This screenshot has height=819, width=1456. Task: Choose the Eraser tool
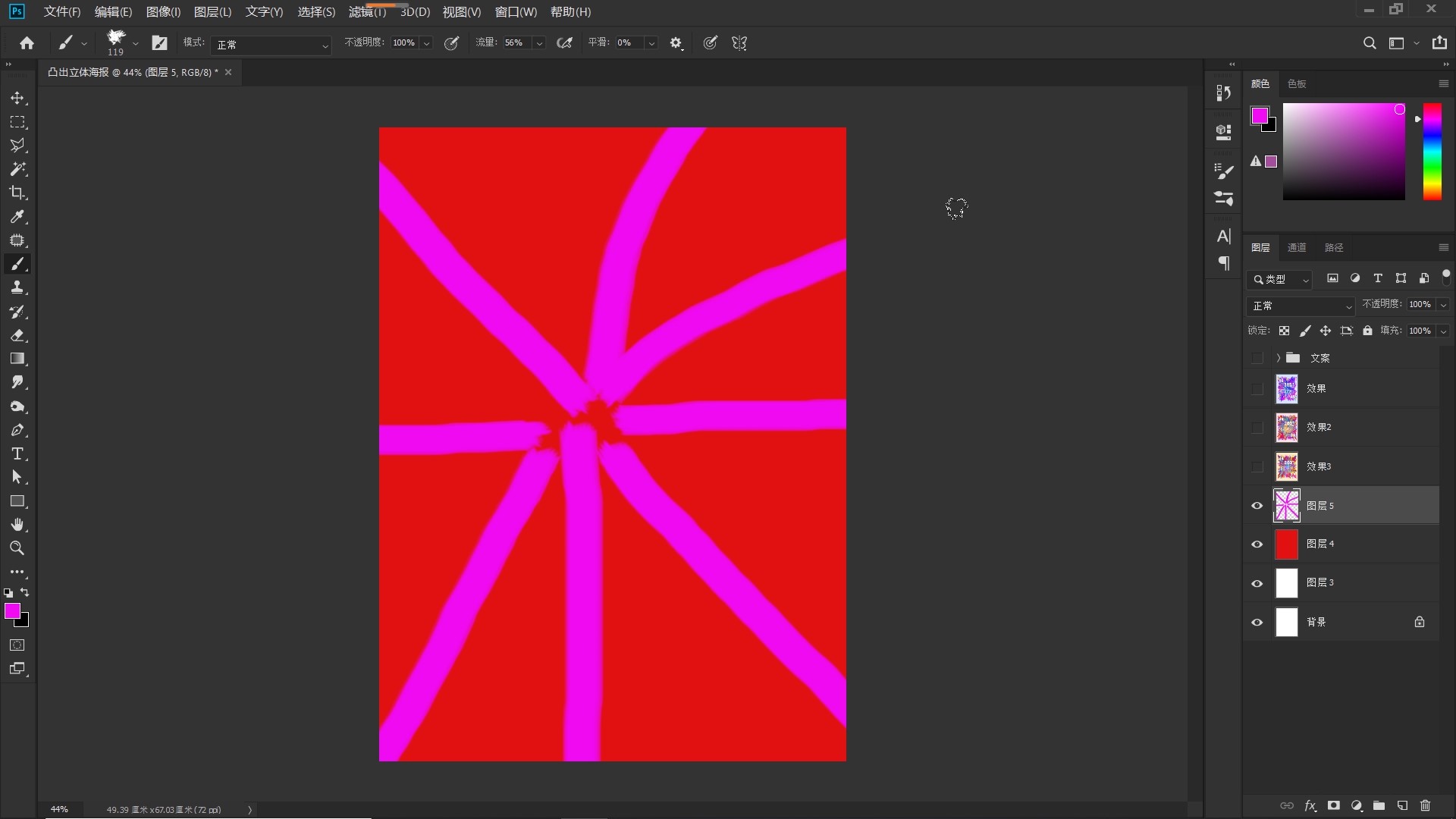point(17,335)
